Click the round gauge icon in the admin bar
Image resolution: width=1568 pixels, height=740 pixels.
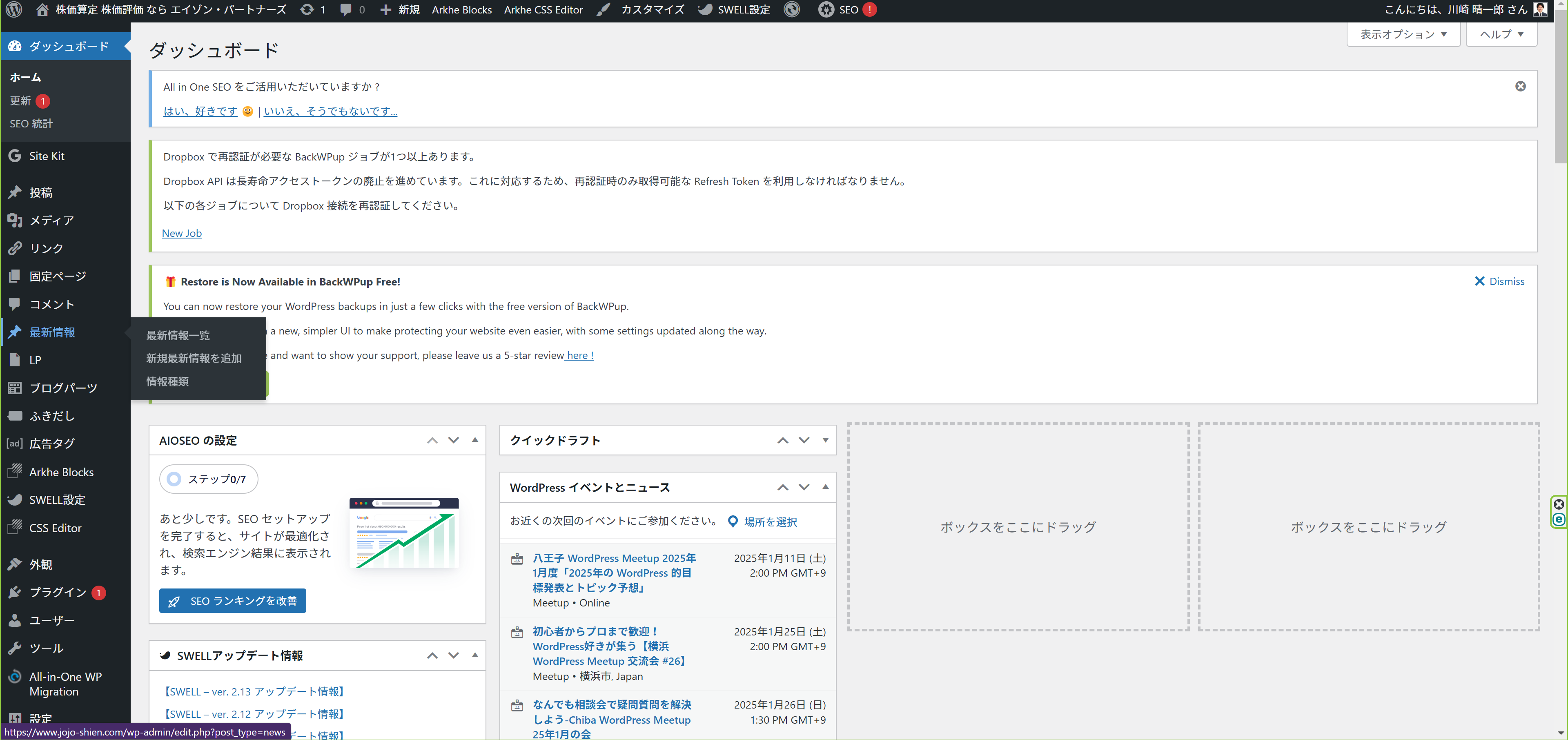791,10
